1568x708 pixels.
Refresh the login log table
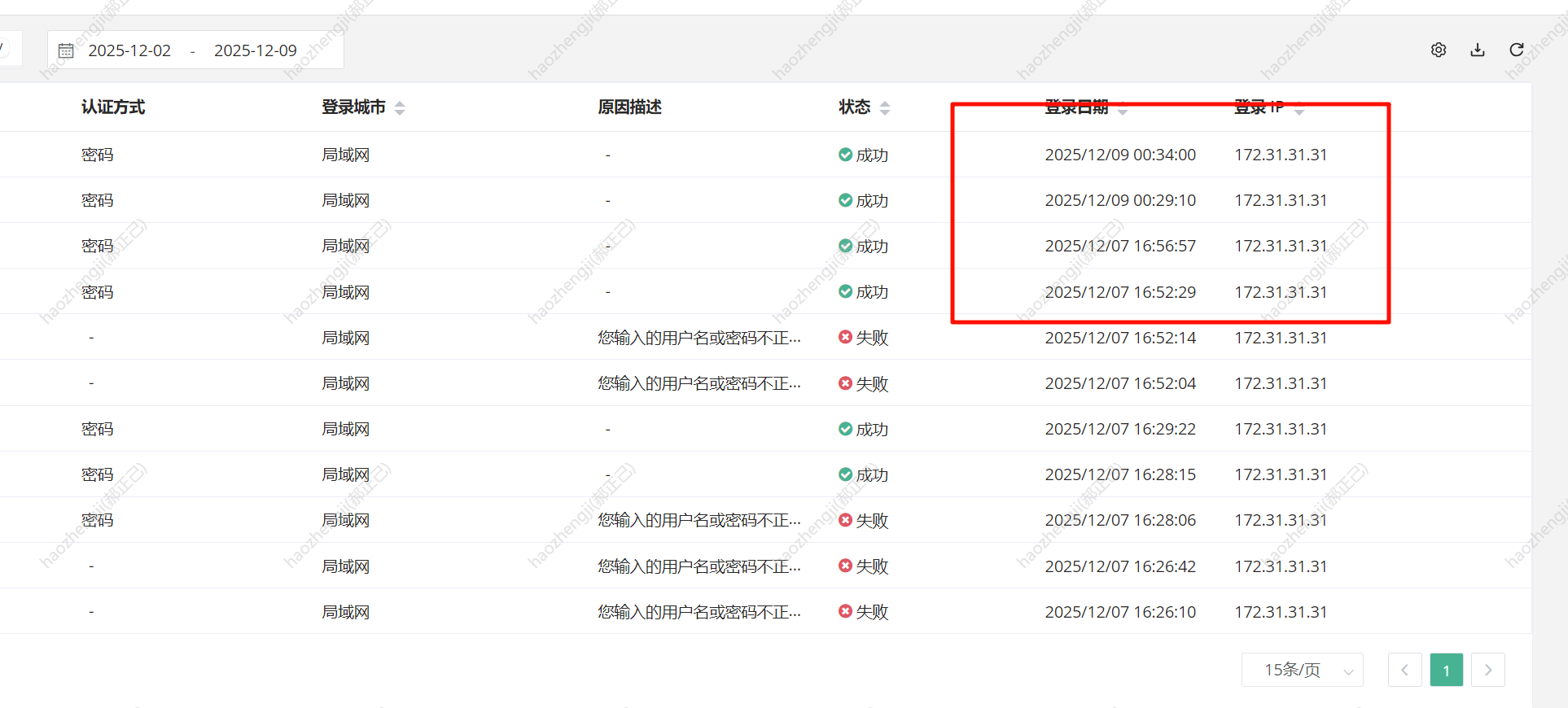click(x=1516, y=50)
